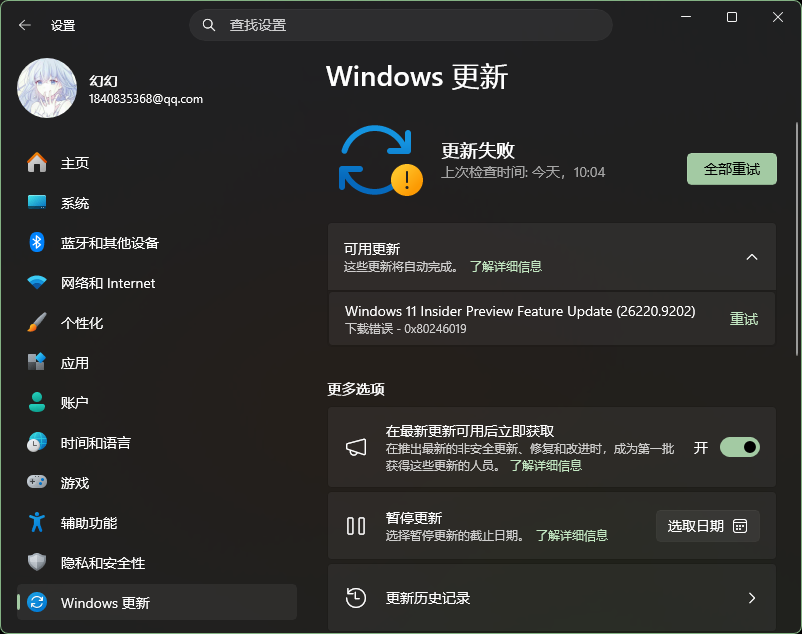The image size is (802, 634).
Task: Click 了解详细信息 link for latest updates
Action: [x=546, y=465]
